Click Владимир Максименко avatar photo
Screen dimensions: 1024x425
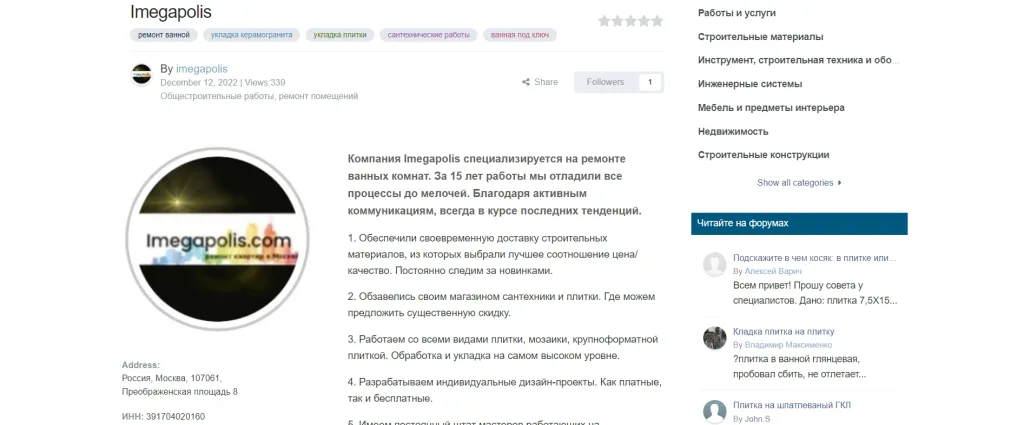point(714,338)
